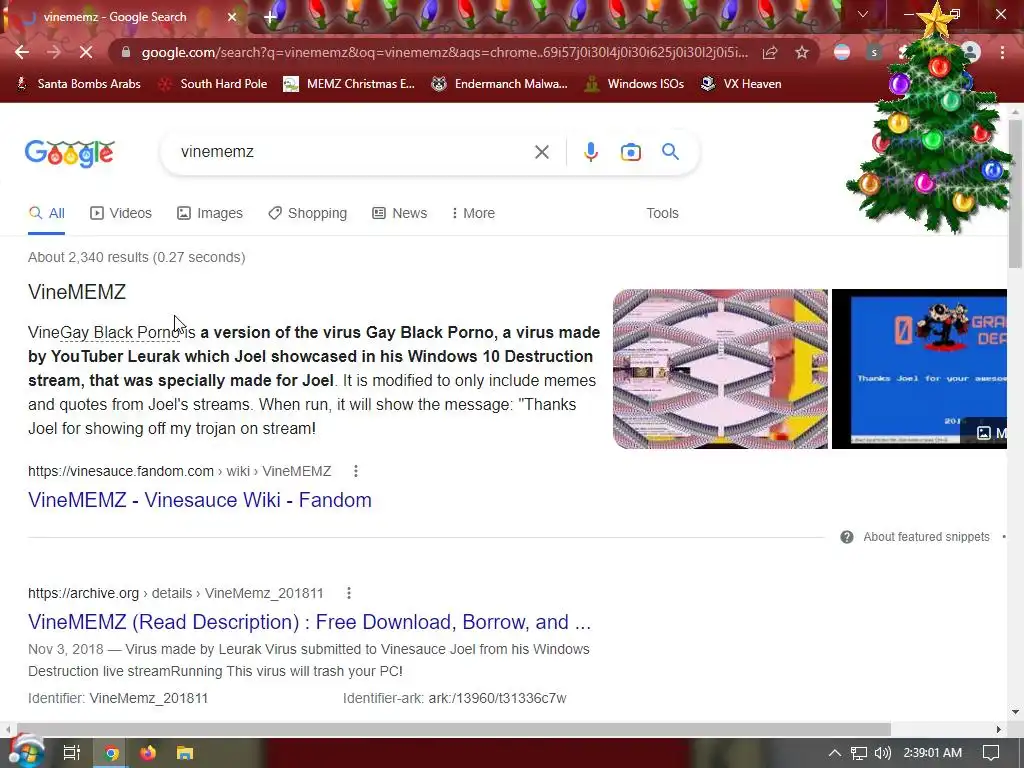Click the scroll right arrow
This screenshot has width=1024, height=768.
click(999, 729)
